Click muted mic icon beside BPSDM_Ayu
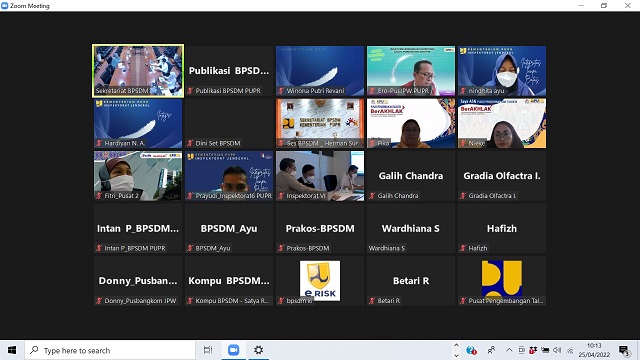Viewport: 640px width, 360px height. pos(190,248)
